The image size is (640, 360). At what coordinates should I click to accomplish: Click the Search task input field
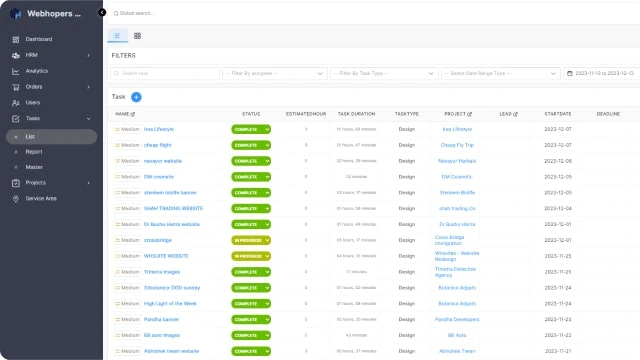pyautogui.click(x=165, y=73)
